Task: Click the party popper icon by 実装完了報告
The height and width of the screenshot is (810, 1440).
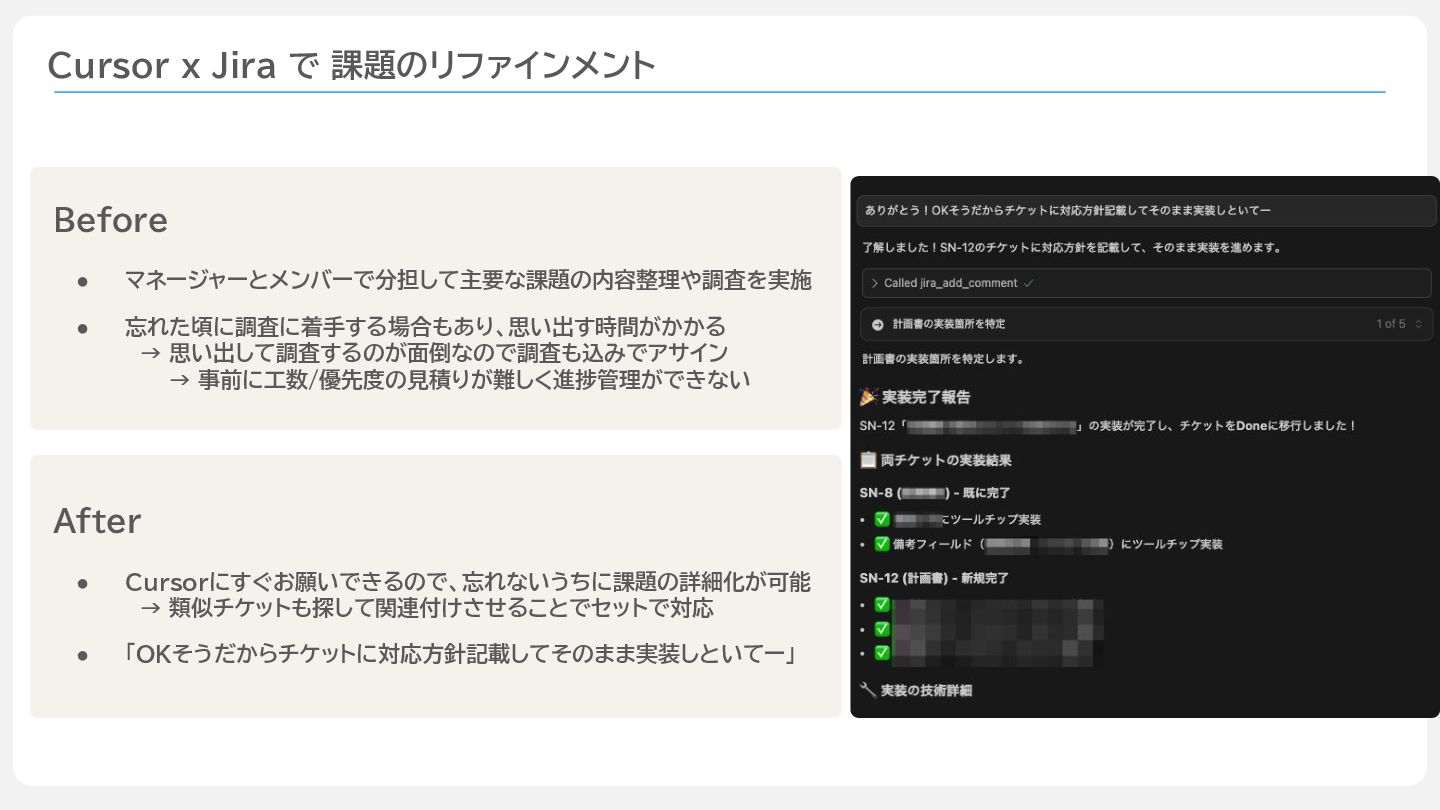Action: pyautogui.click(x=869, y=397)
